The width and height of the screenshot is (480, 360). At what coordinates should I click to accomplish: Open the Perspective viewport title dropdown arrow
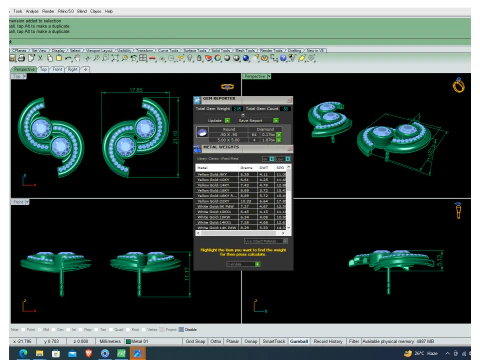[269, 76]
